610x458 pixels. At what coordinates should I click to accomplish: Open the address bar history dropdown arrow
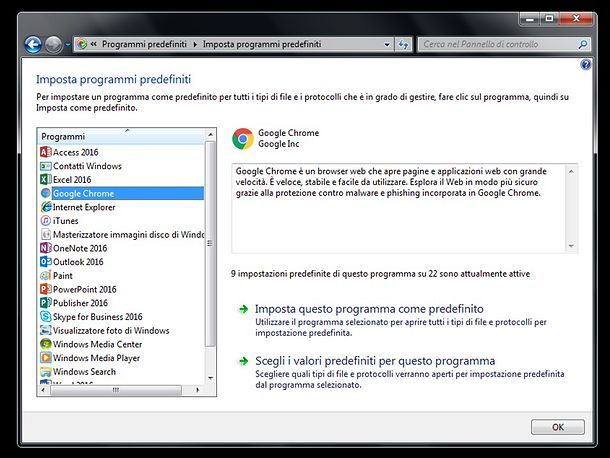(387, 44)
